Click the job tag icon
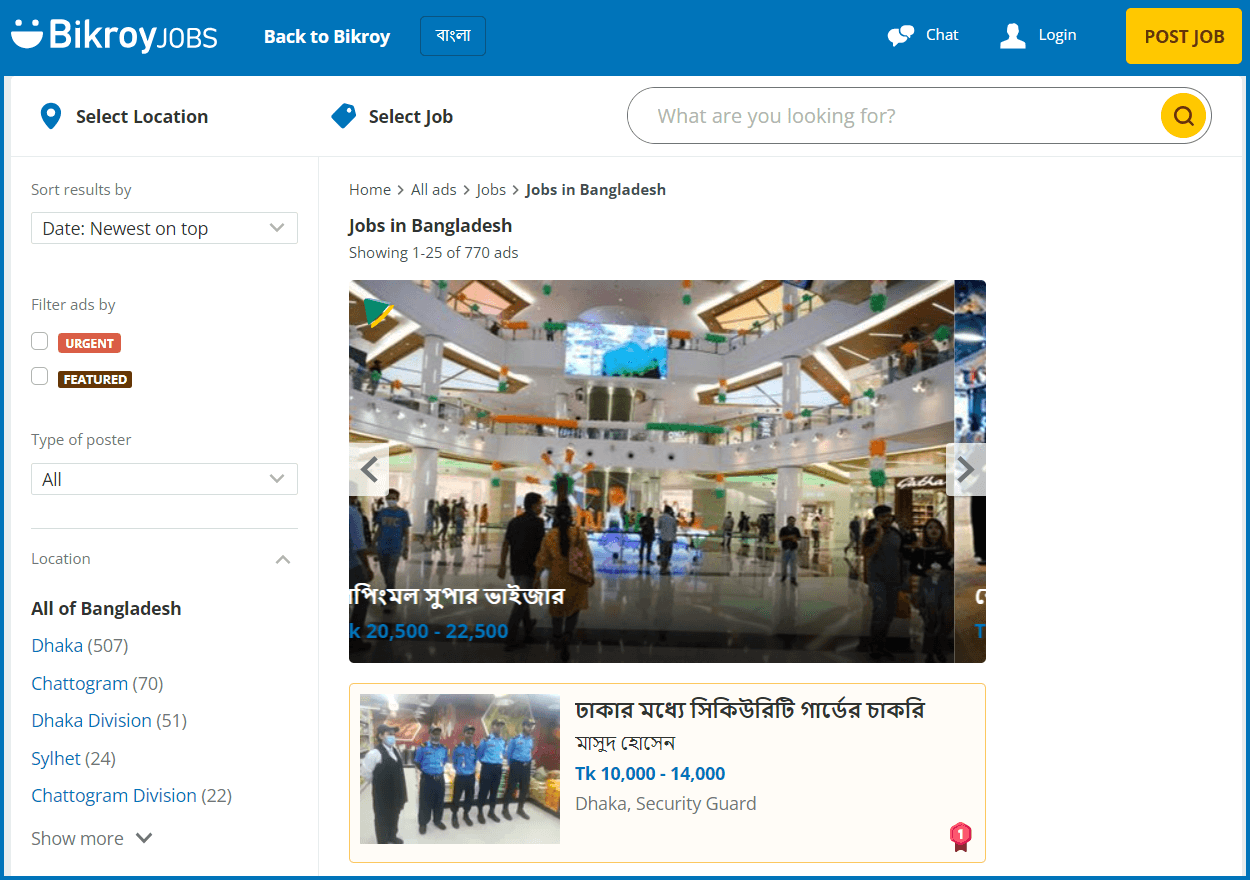This screenshot has height=880, width=1250. click(343, 116)
